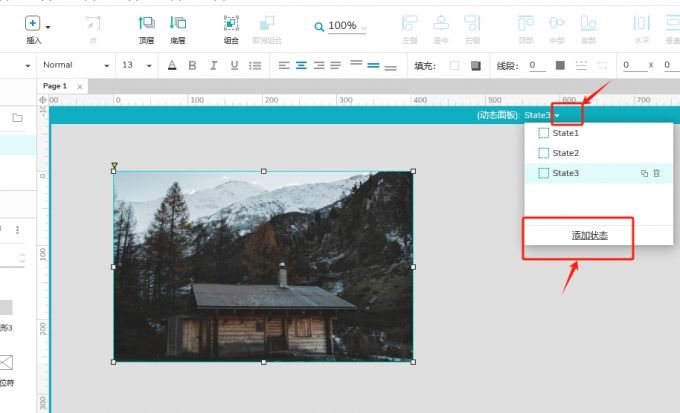
Task: Toggle underline formatting
Action: coord(234,66)
